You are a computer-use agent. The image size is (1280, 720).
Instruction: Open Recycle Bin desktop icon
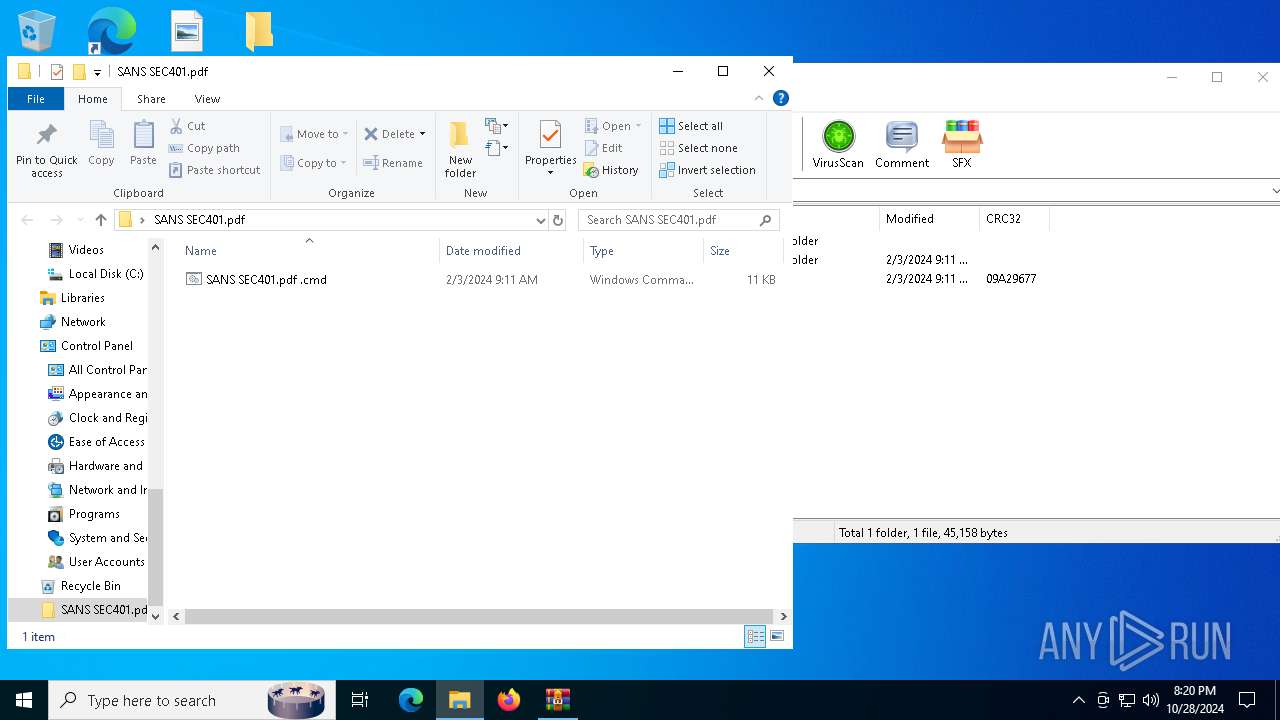[x=37, y=31]
